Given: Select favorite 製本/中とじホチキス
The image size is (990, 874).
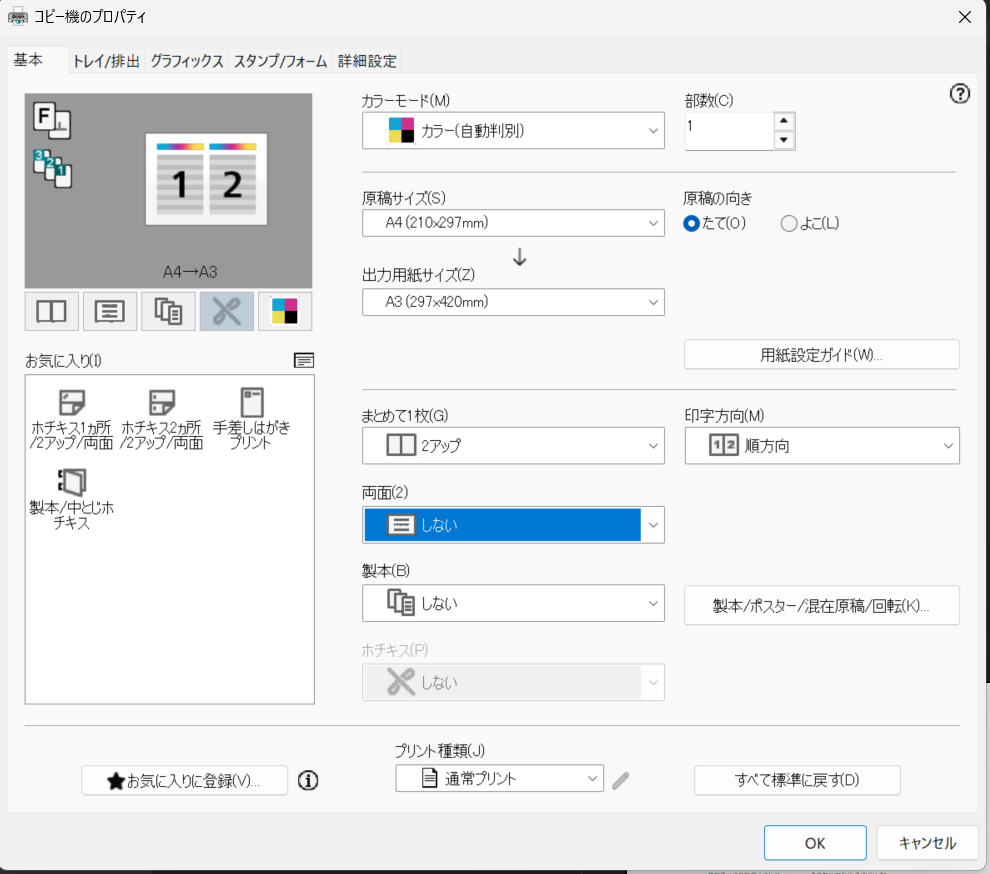Looking at the screenshot, I should [72, 498].
